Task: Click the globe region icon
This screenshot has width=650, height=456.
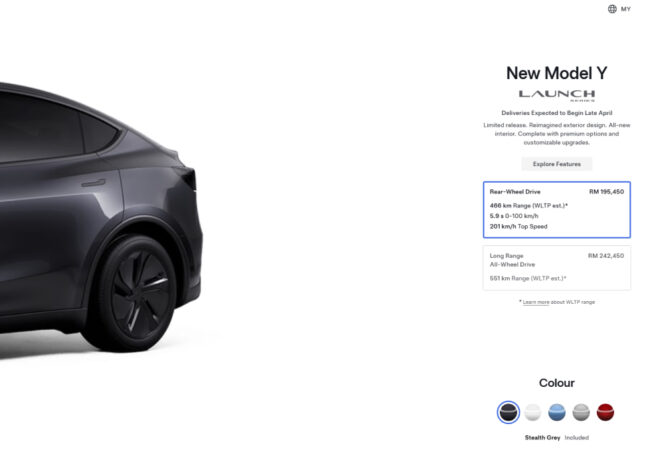Action: 612,9
